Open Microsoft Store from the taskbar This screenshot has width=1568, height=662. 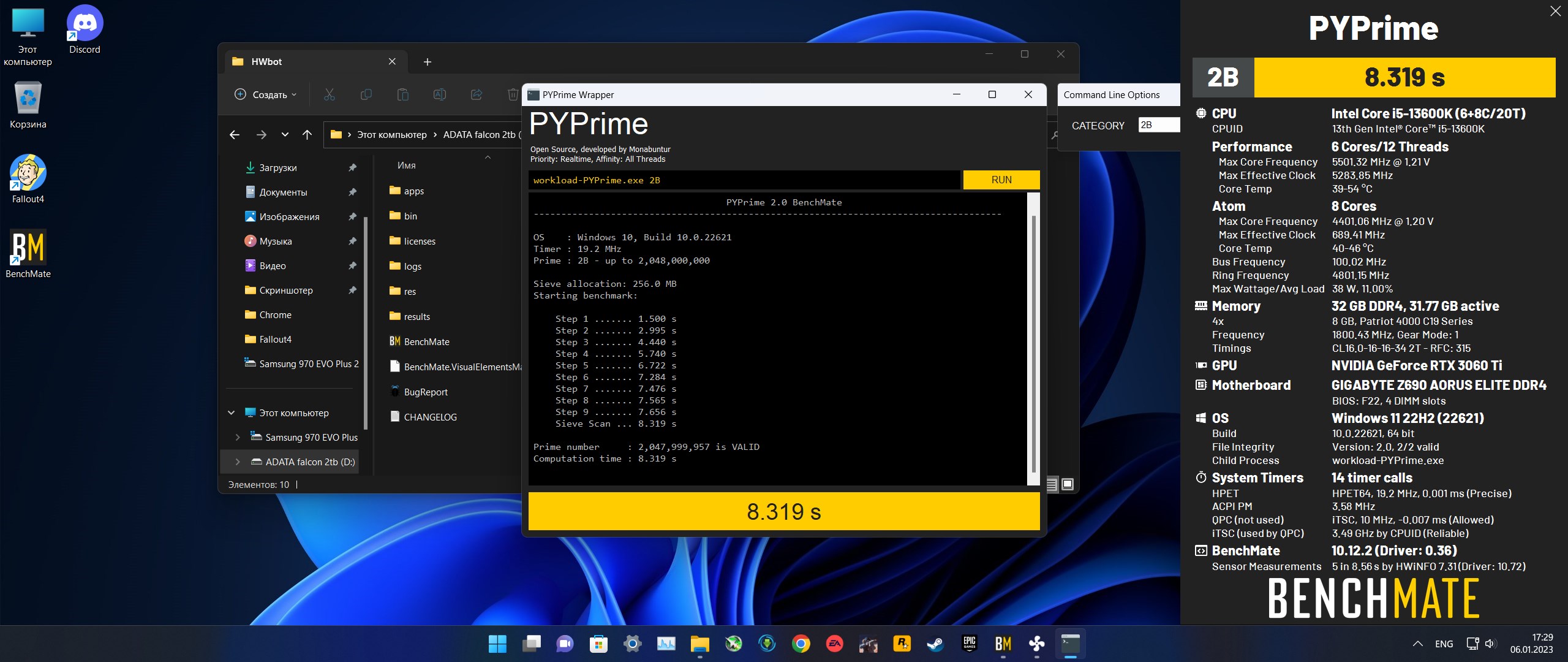coord(598,644)
